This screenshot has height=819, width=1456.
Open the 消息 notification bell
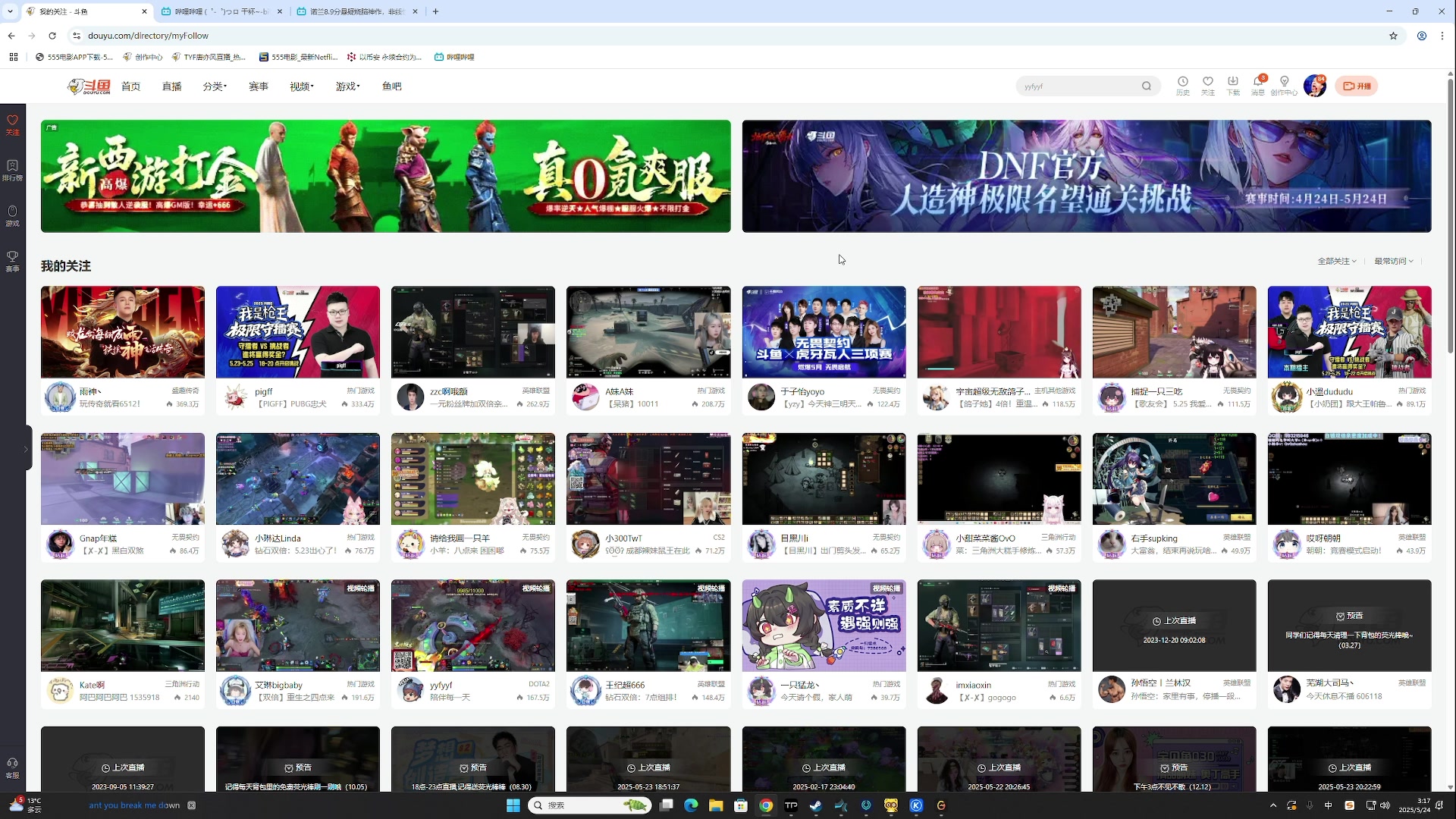point(1258,86)
